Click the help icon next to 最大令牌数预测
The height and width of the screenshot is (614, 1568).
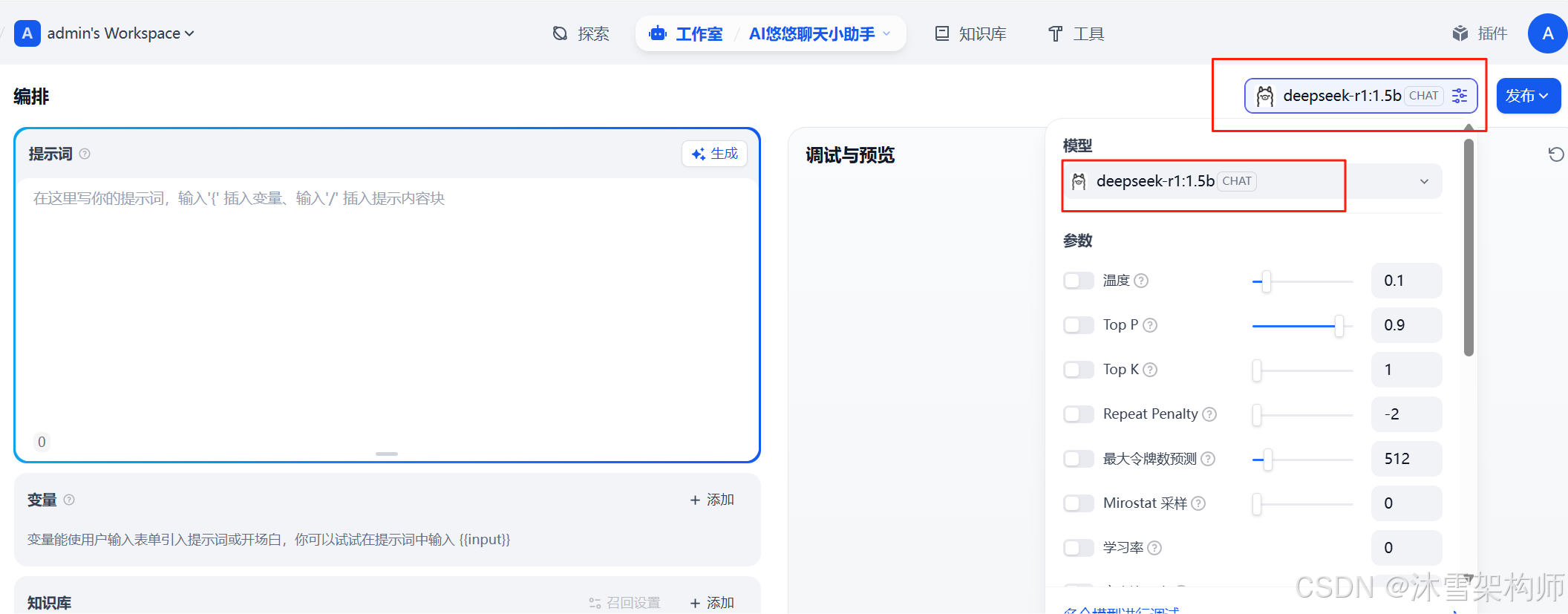point(1208,459)
